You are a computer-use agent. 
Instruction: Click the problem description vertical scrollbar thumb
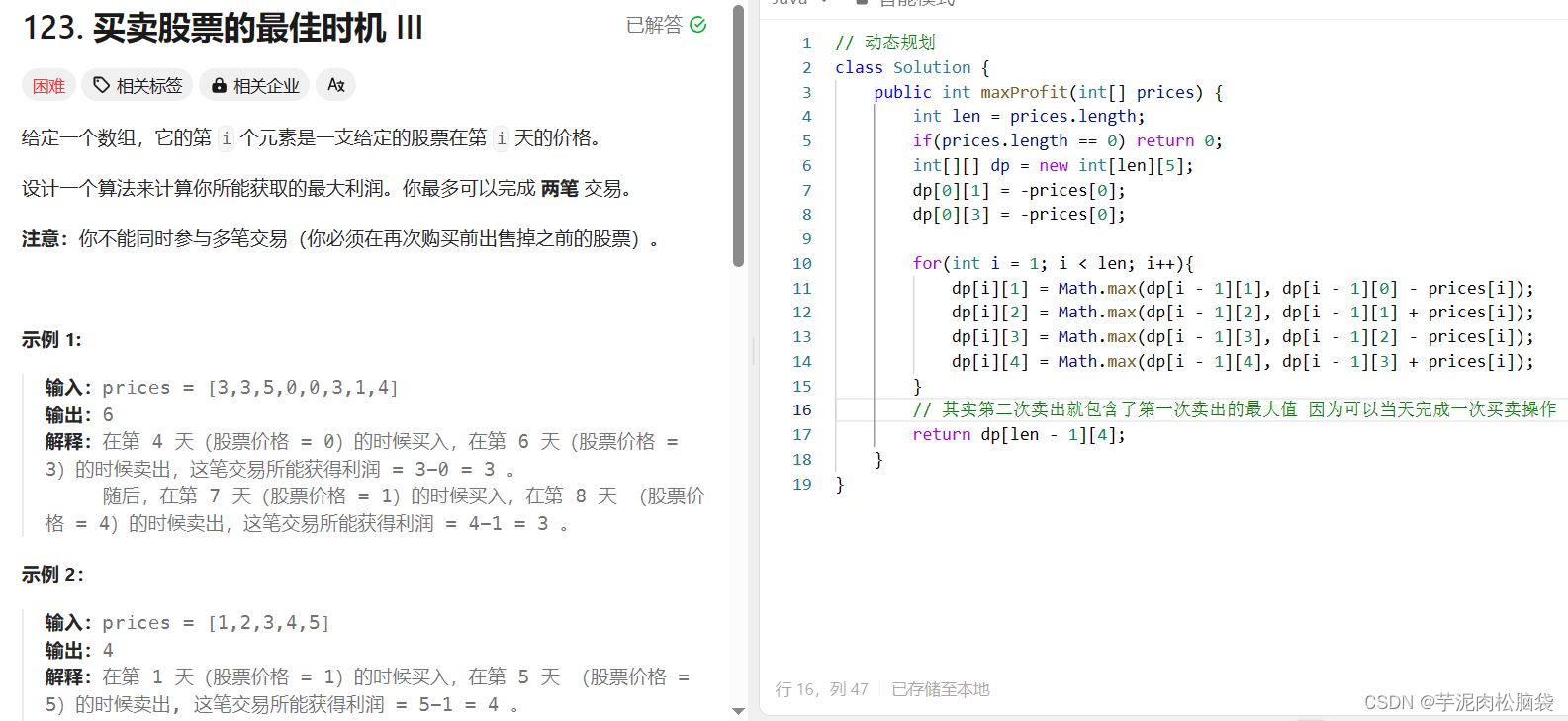[x=738, y=135]
